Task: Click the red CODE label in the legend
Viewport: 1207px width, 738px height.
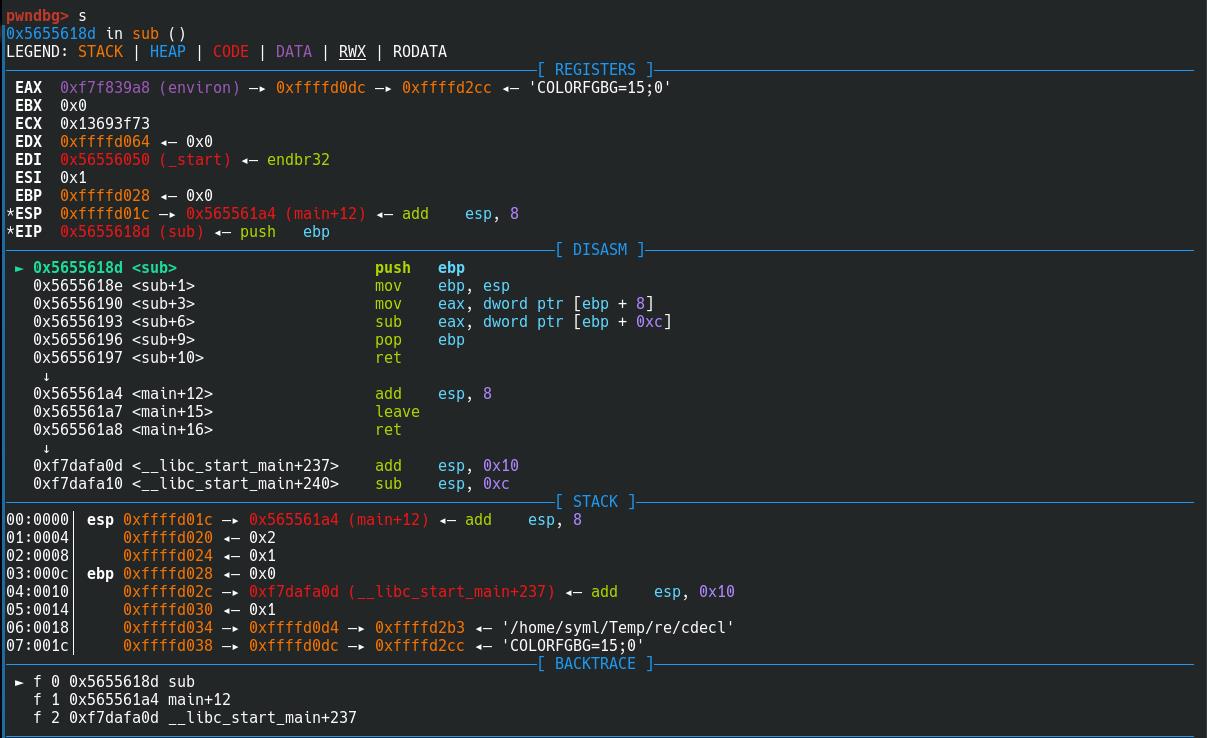Action: pos(230,52)
